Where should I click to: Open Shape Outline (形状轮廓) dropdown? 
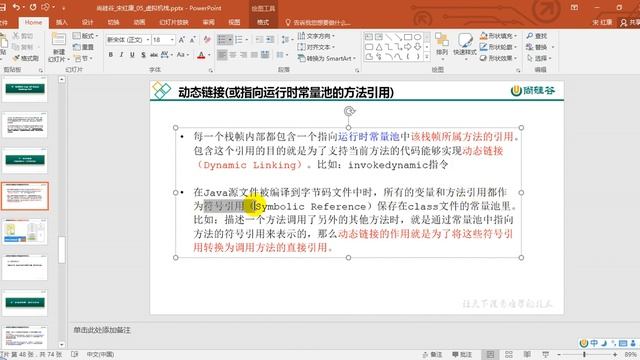(x=498, y=47)
